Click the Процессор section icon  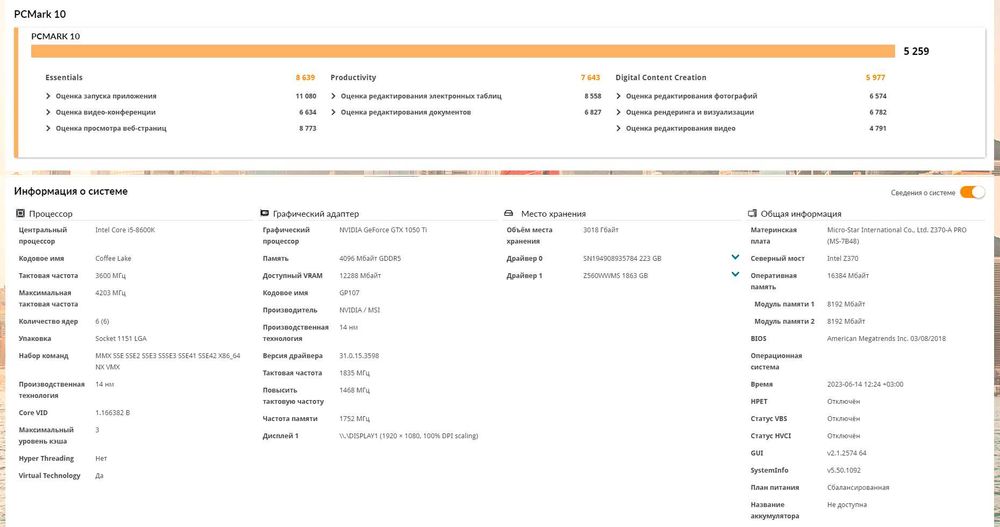pos(20,213)
